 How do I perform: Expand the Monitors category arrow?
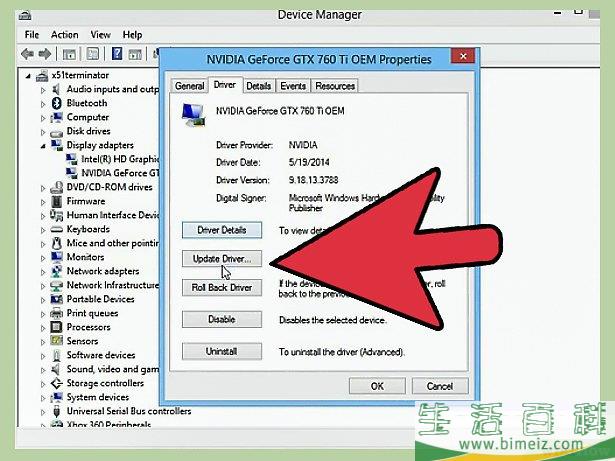tap(43, 258)
